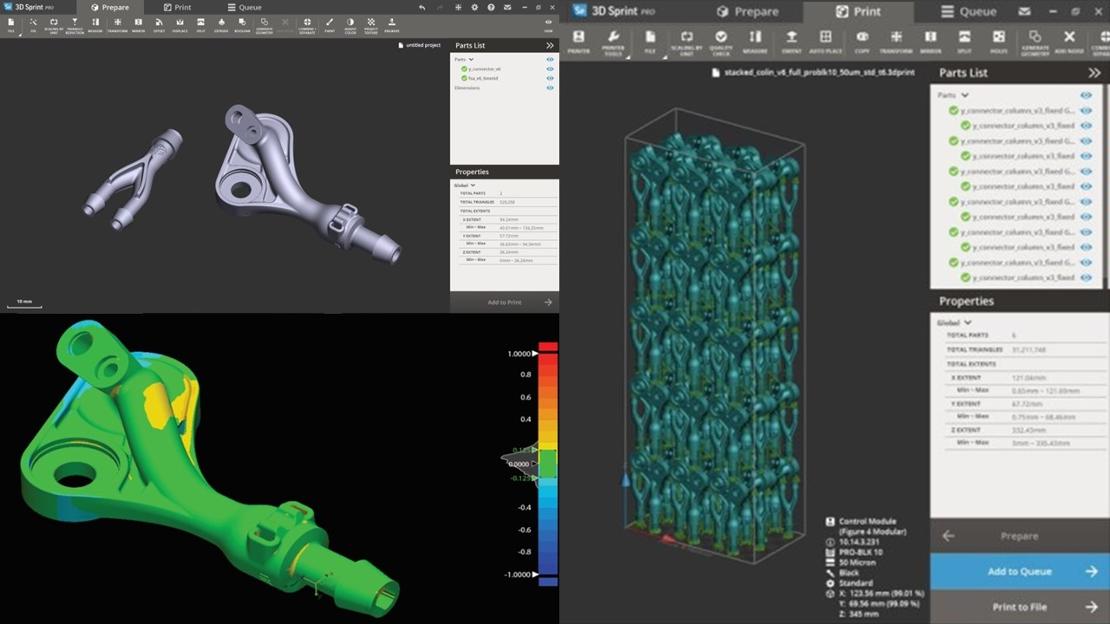Collapse the right Parts List panel with double chevron
Image resolution: width=1110 pixels, height=624 pixels.
(1094, 73)
